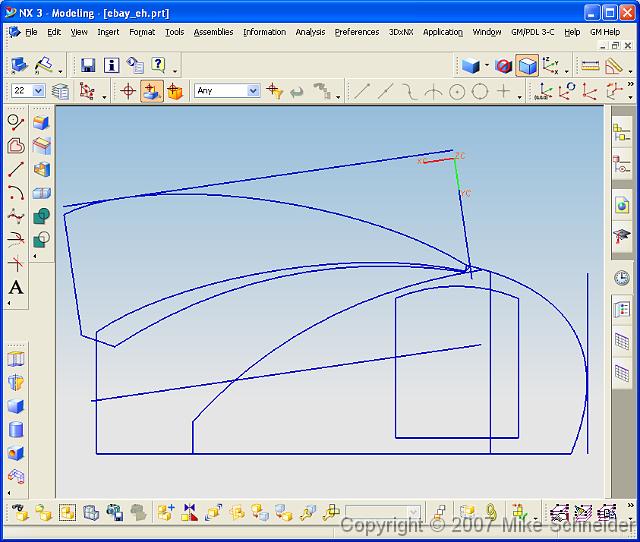Open the Preferences menu
The image size is (640, 542).
tap(357, 32)
